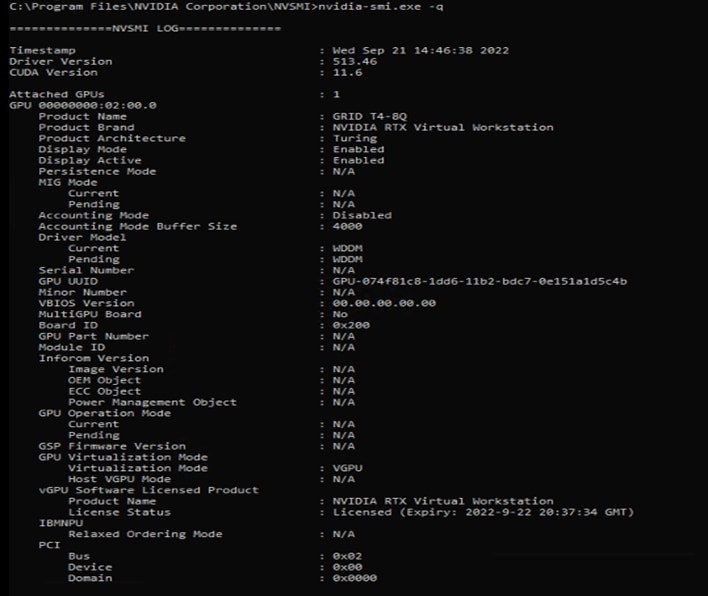
Task: Select the License Status expiry text
Action: click(484, 512)
